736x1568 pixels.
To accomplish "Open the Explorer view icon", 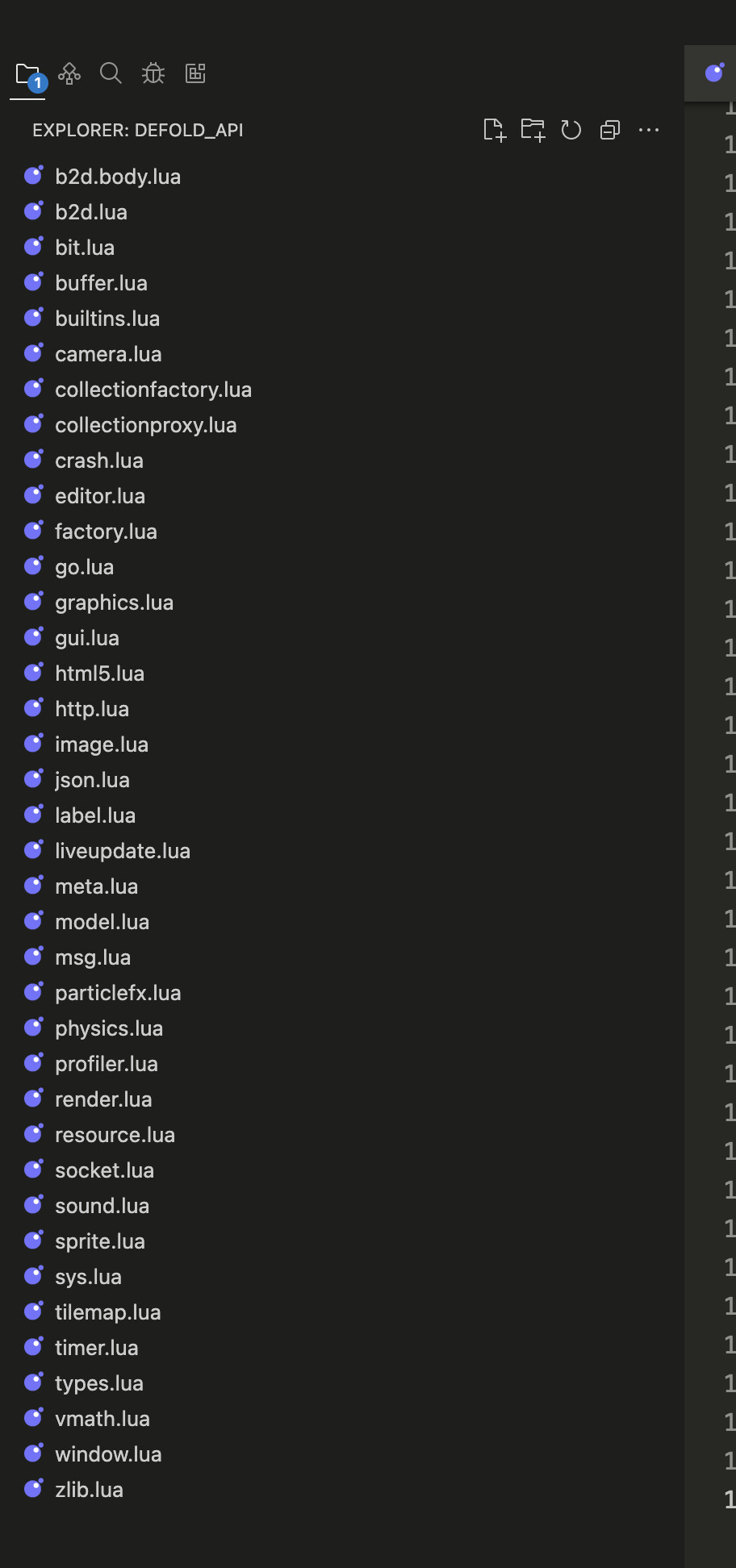I will tap(27, 74).
